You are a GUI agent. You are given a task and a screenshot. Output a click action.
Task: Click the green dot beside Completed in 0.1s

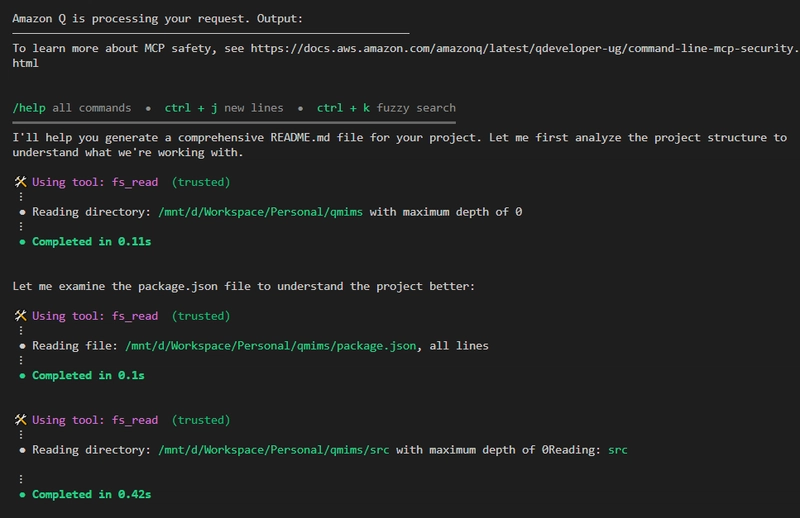(22, 376)
